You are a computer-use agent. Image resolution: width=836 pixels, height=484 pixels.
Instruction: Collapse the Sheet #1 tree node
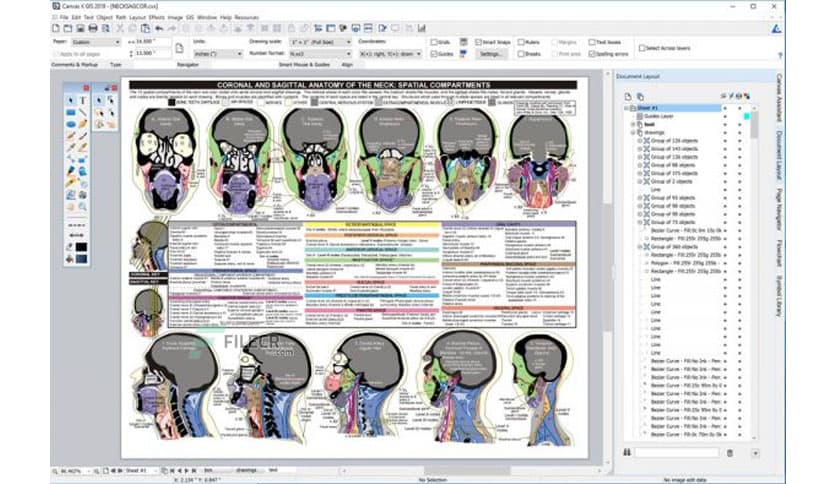[x=626, y=108]
